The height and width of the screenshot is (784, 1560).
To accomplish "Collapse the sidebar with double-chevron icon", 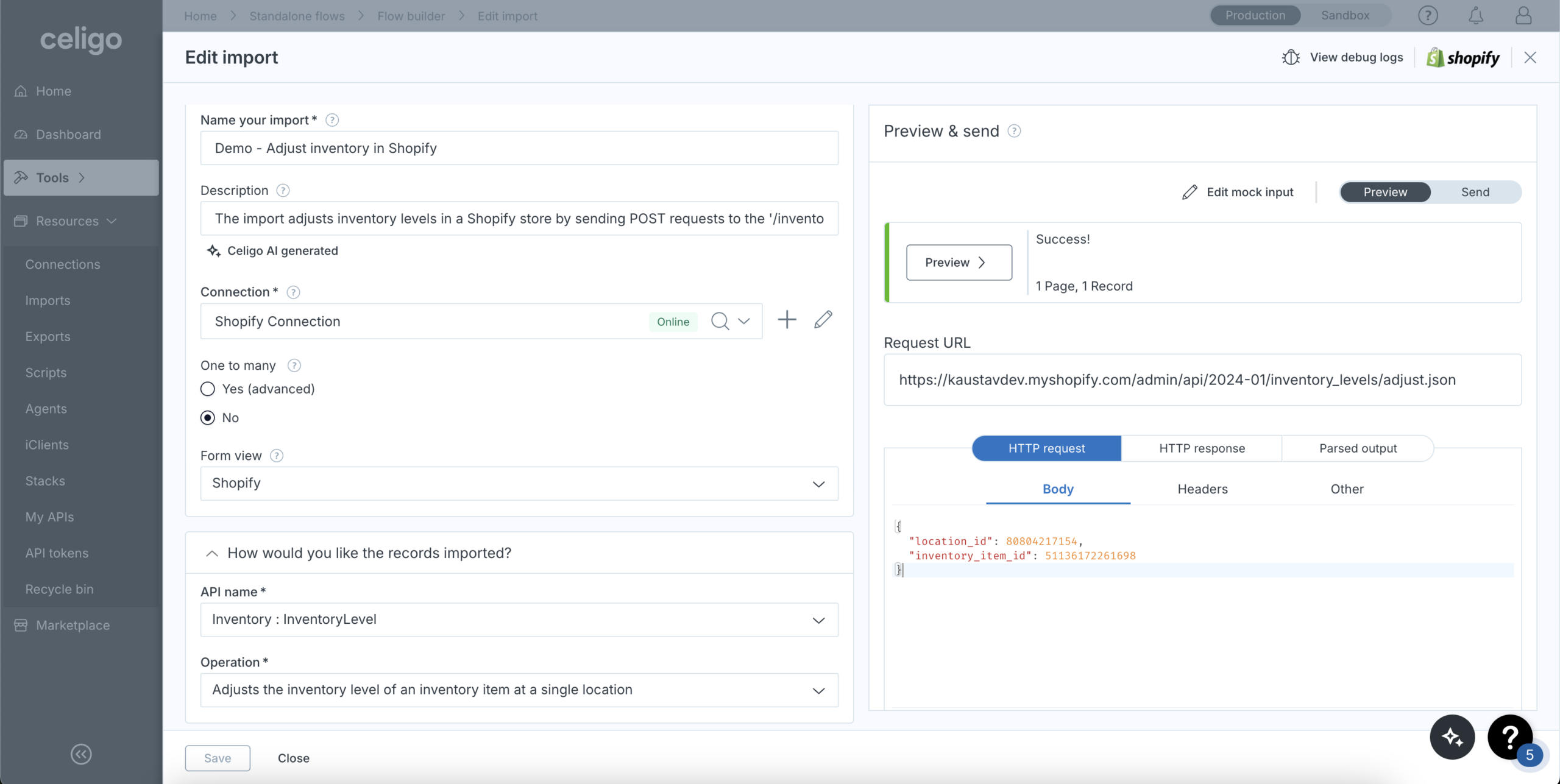I will click(x=81, y=754).
